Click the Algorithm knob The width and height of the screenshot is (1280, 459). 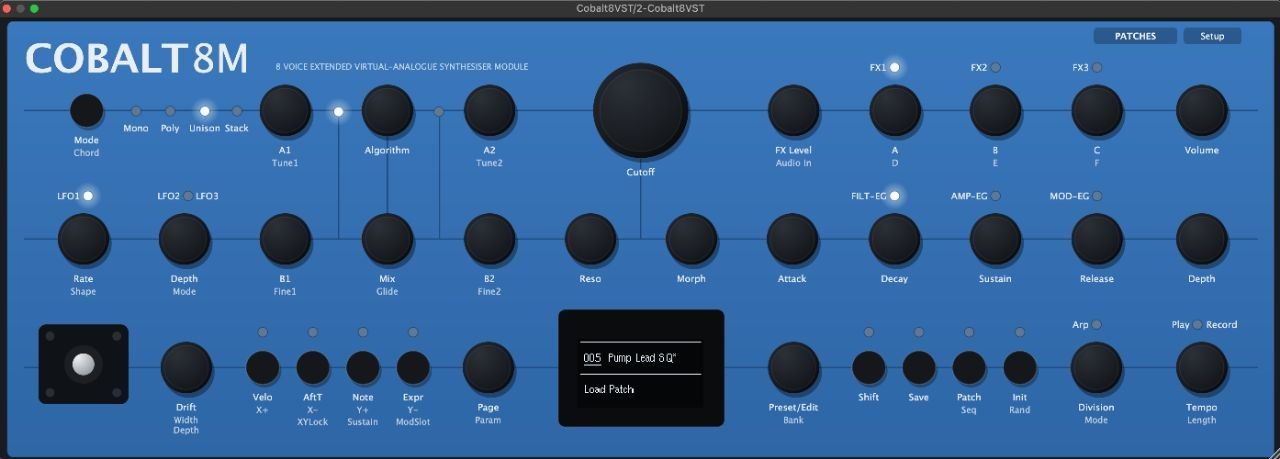(x=387, y=111)
